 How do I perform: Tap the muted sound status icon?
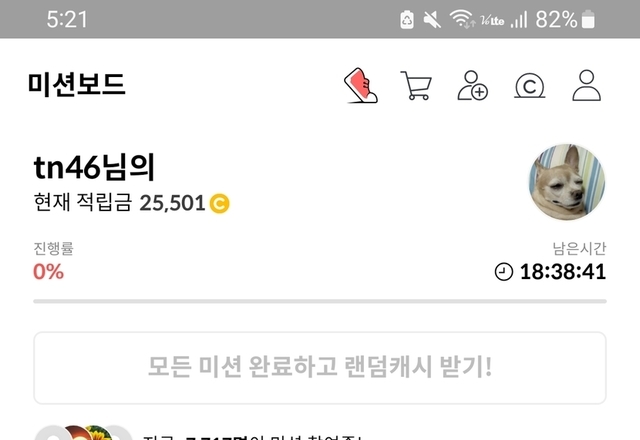[x=432, y=19]
